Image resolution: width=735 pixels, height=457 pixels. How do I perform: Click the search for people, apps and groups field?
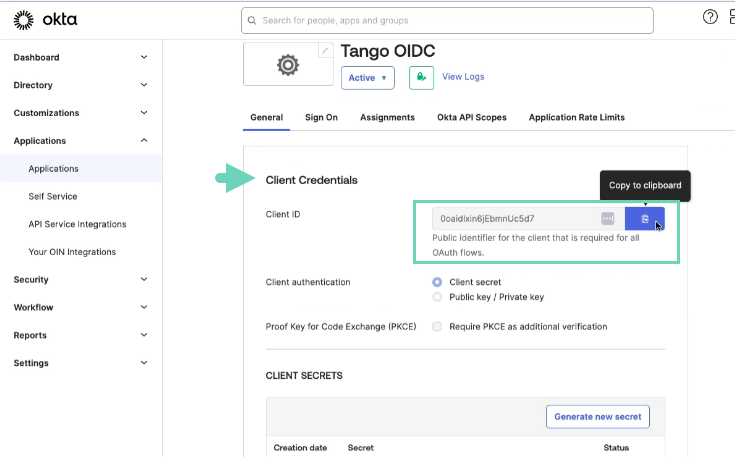coord(447,20)
